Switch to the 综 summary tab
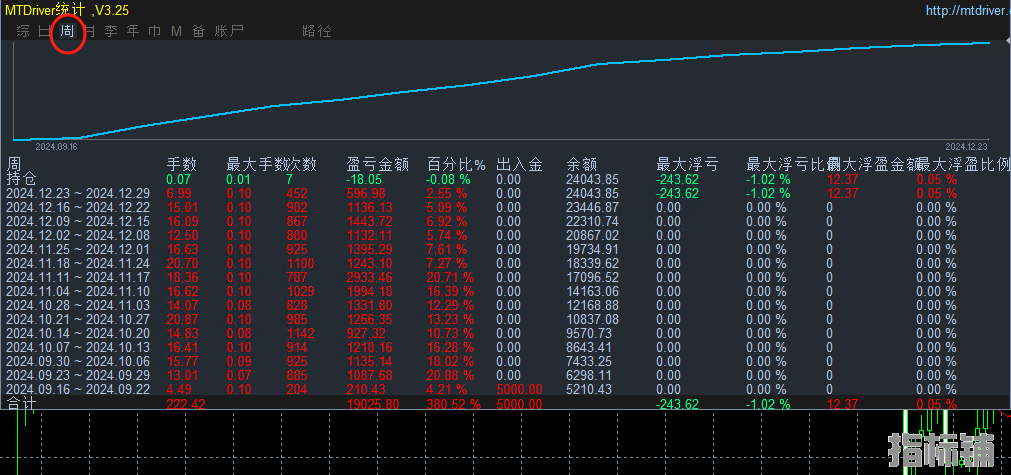 pos(23,31)
